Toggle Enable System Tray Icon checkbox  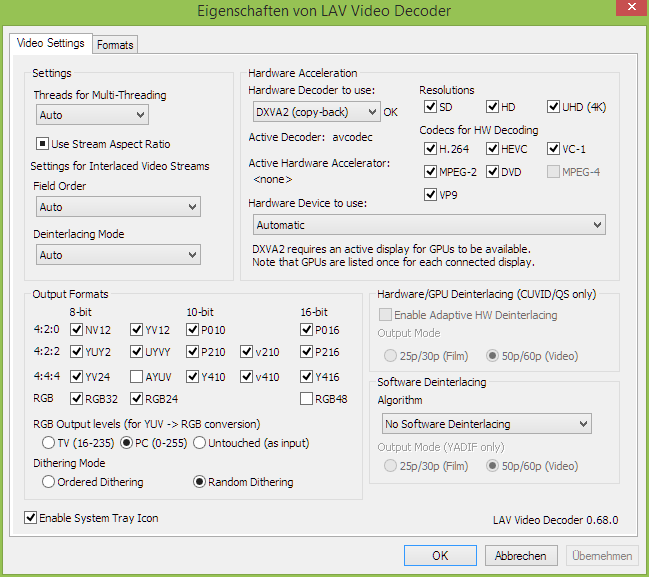pyautogui.click(x=31, y=518)
